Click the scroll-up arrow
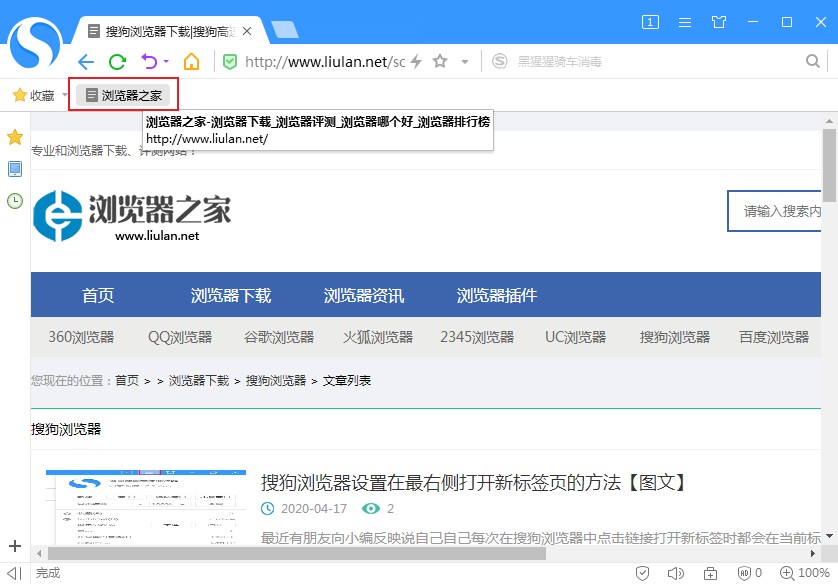Viewport: 838px width, 584px height. 829,121
